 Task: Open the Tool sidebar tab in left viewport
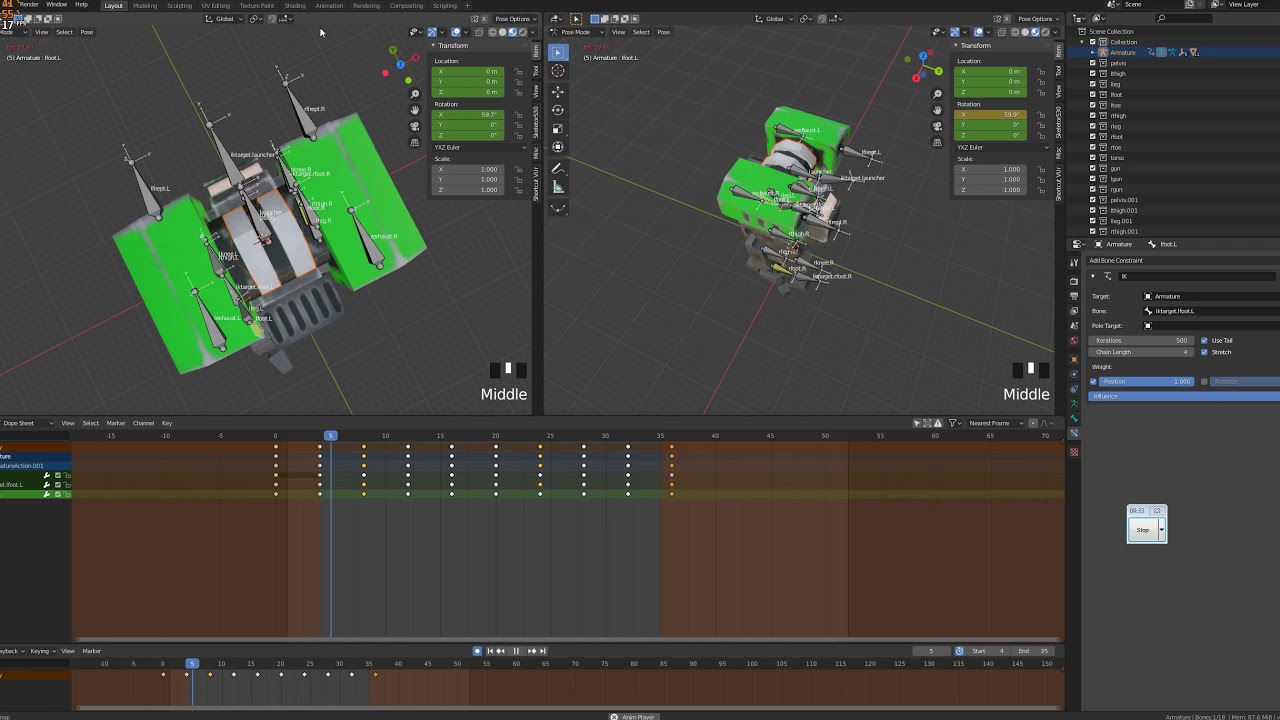point(536,71)
